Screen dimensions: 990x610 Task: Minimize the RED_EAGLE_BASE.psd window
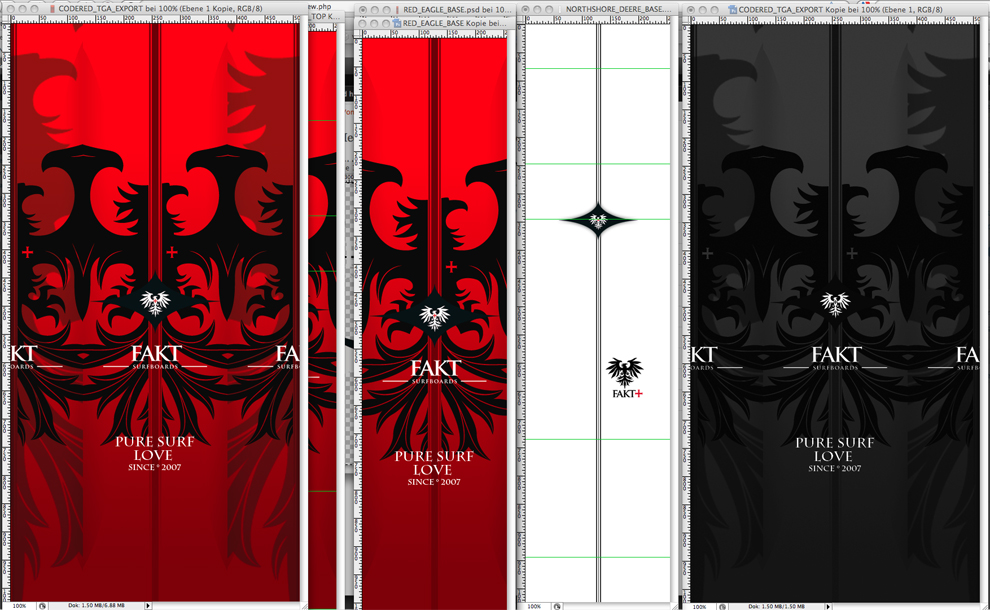374,10
